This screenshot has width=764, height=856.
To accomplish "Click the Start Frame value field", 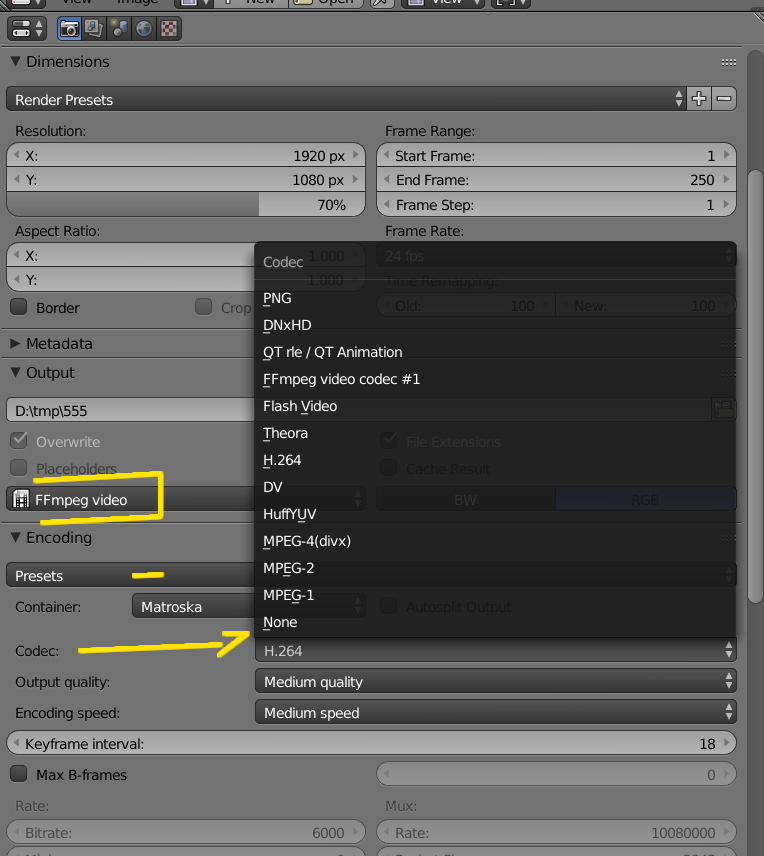I will [x=556, y=156].
